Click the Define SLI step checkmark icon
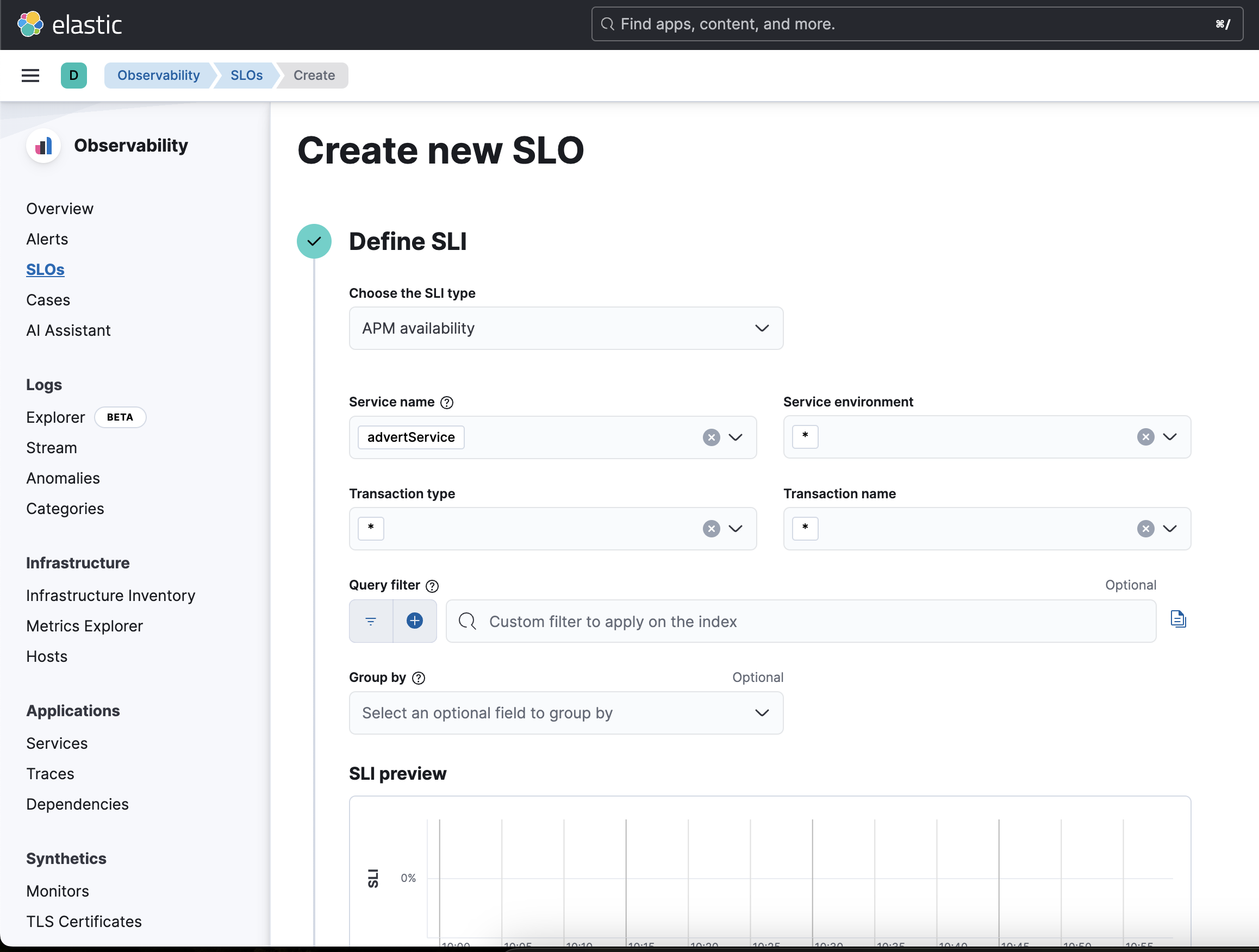 [314, 241]
